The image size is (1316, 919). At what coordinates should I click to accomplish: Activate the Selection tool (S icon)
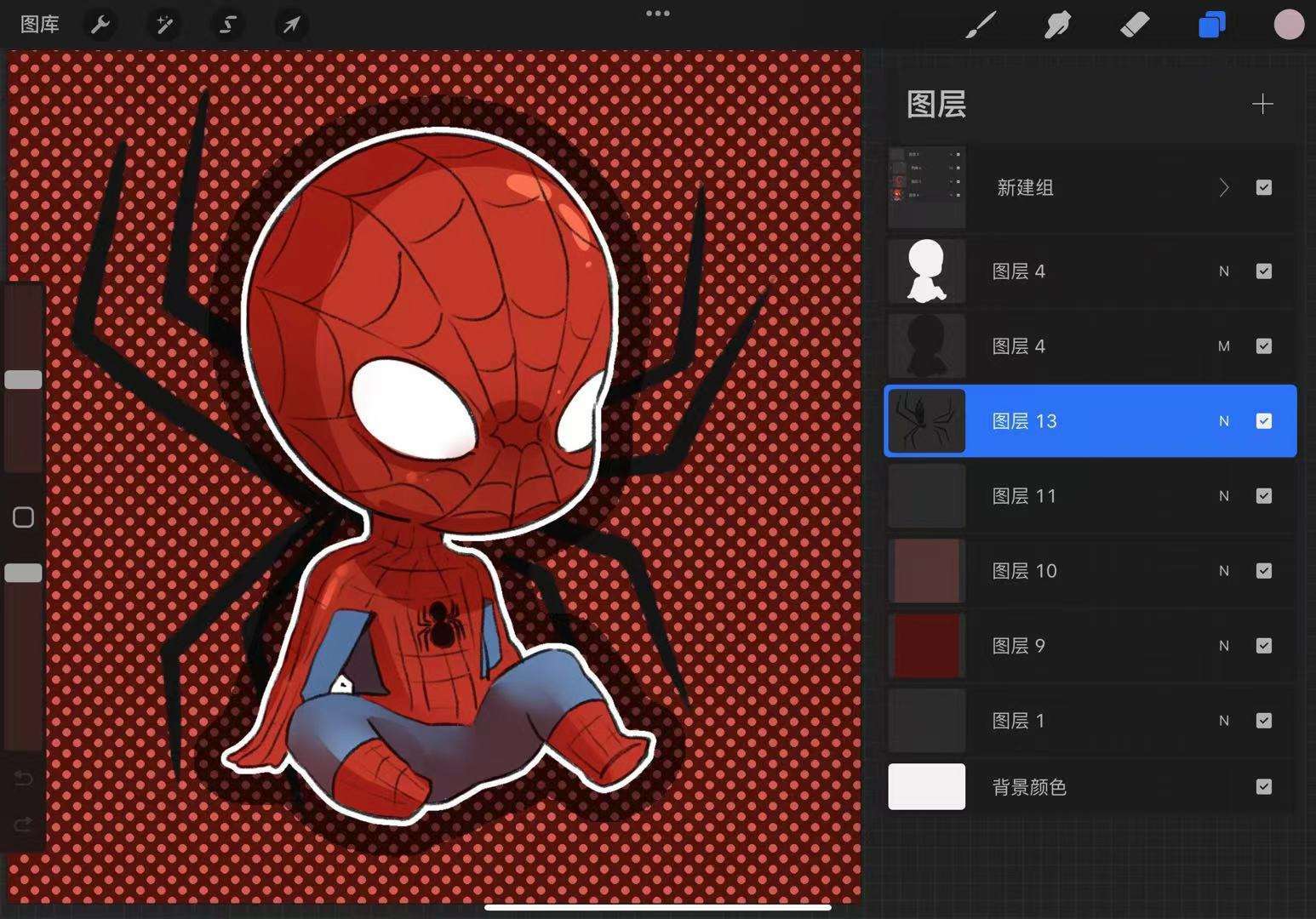point(227,25)
